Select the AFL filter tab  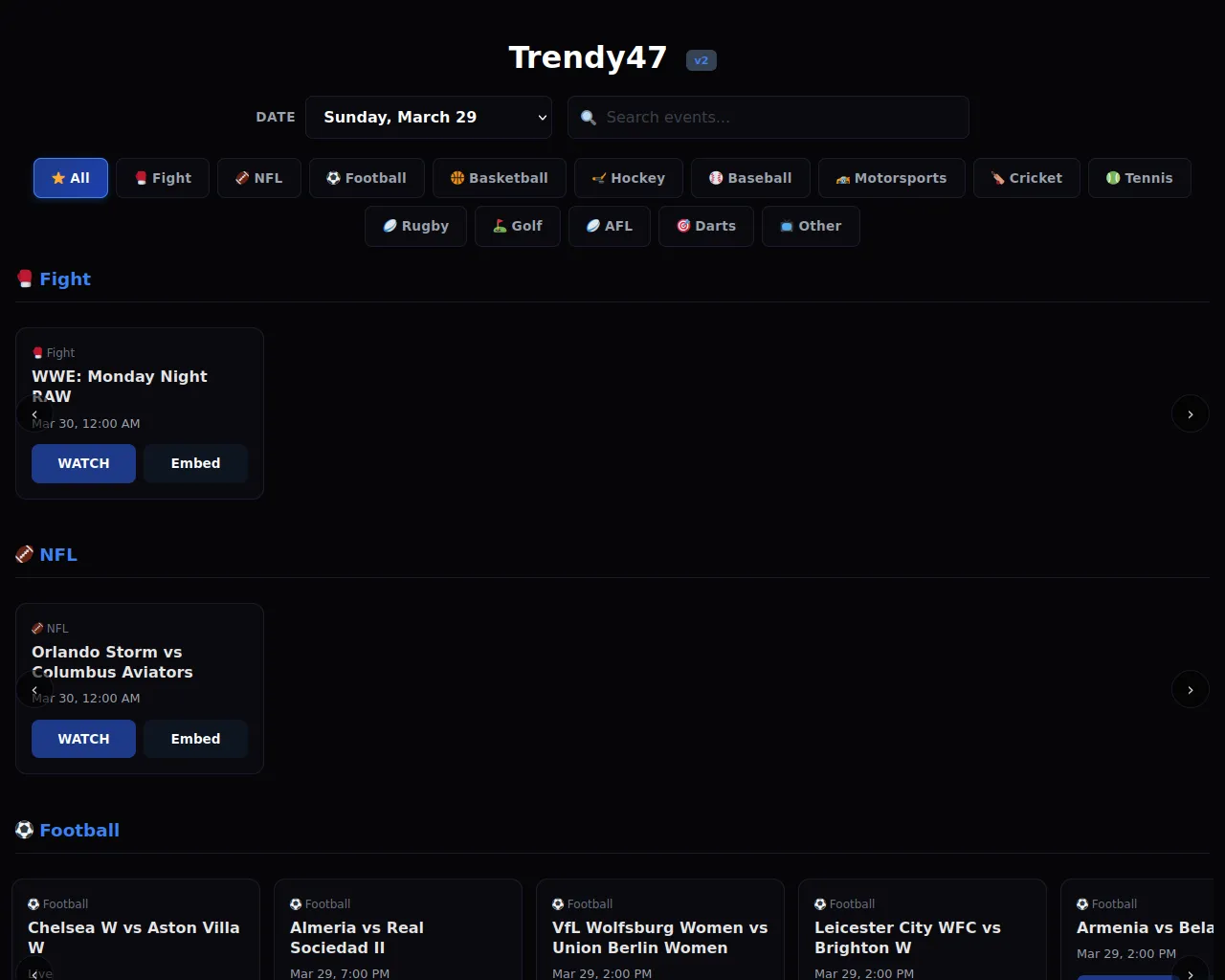pyautogui.click(x=610, y=226)
